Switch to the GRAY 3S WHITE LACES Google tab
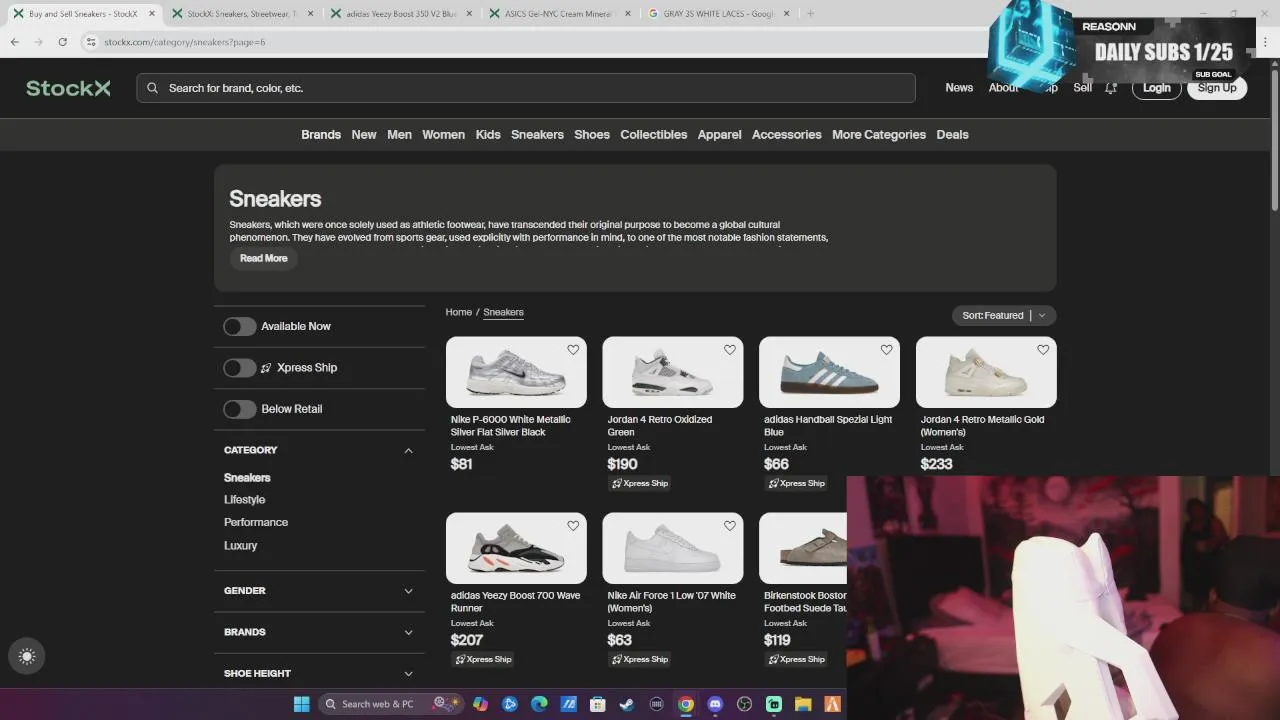This screenshot has height=720, width=1280. [716, 14]
